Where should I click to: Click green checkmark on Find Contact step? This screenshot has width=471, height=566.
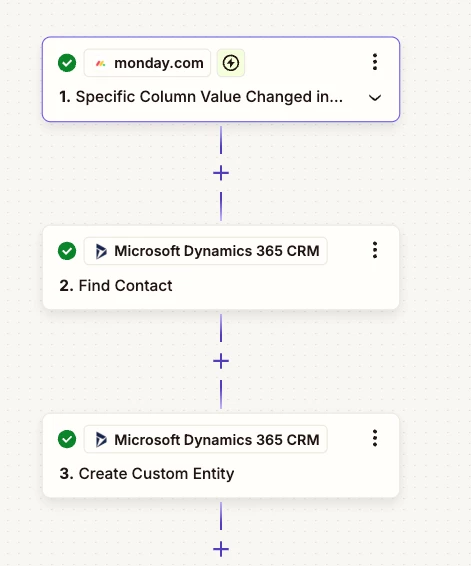click(x=67, y=251)
